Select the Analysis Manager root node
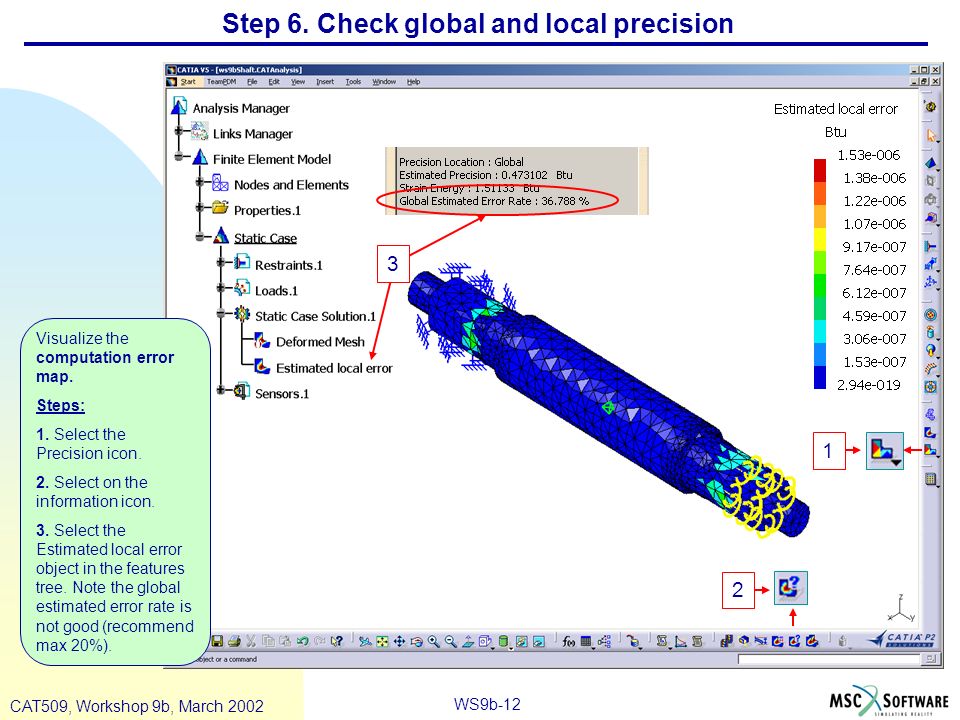This screenshot has height=720, width=960. pos(241,108)
